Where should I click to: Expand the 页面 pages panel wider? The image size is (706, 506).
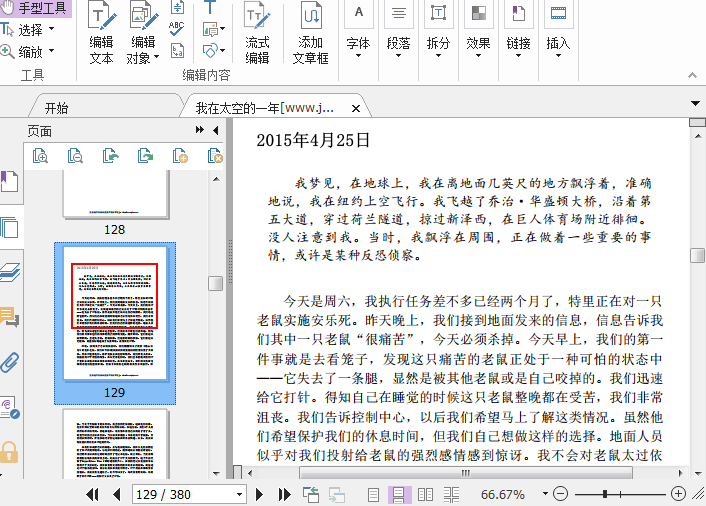[x=199, y=130]
